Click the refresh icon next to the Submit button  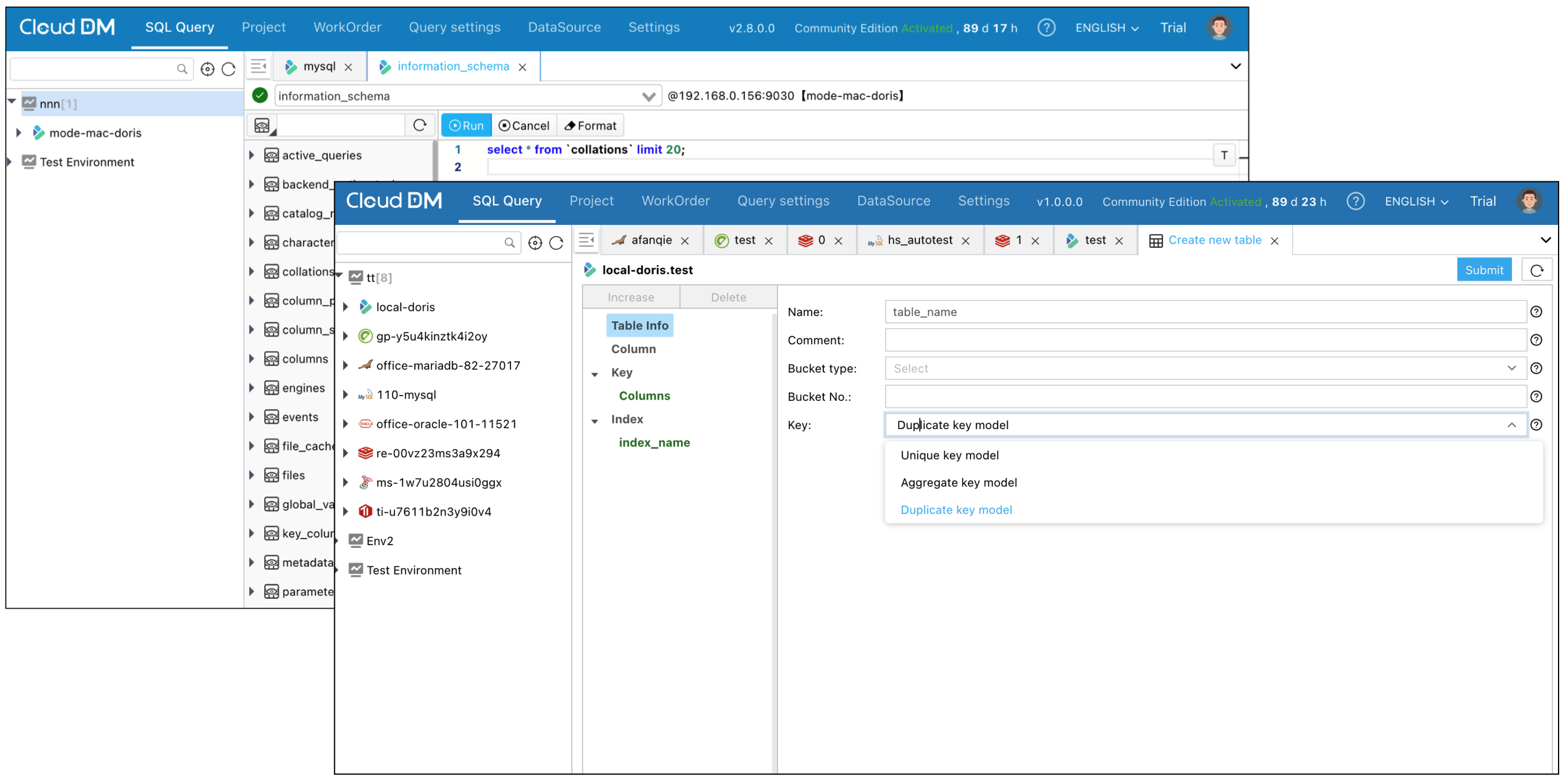point(1537,270)
